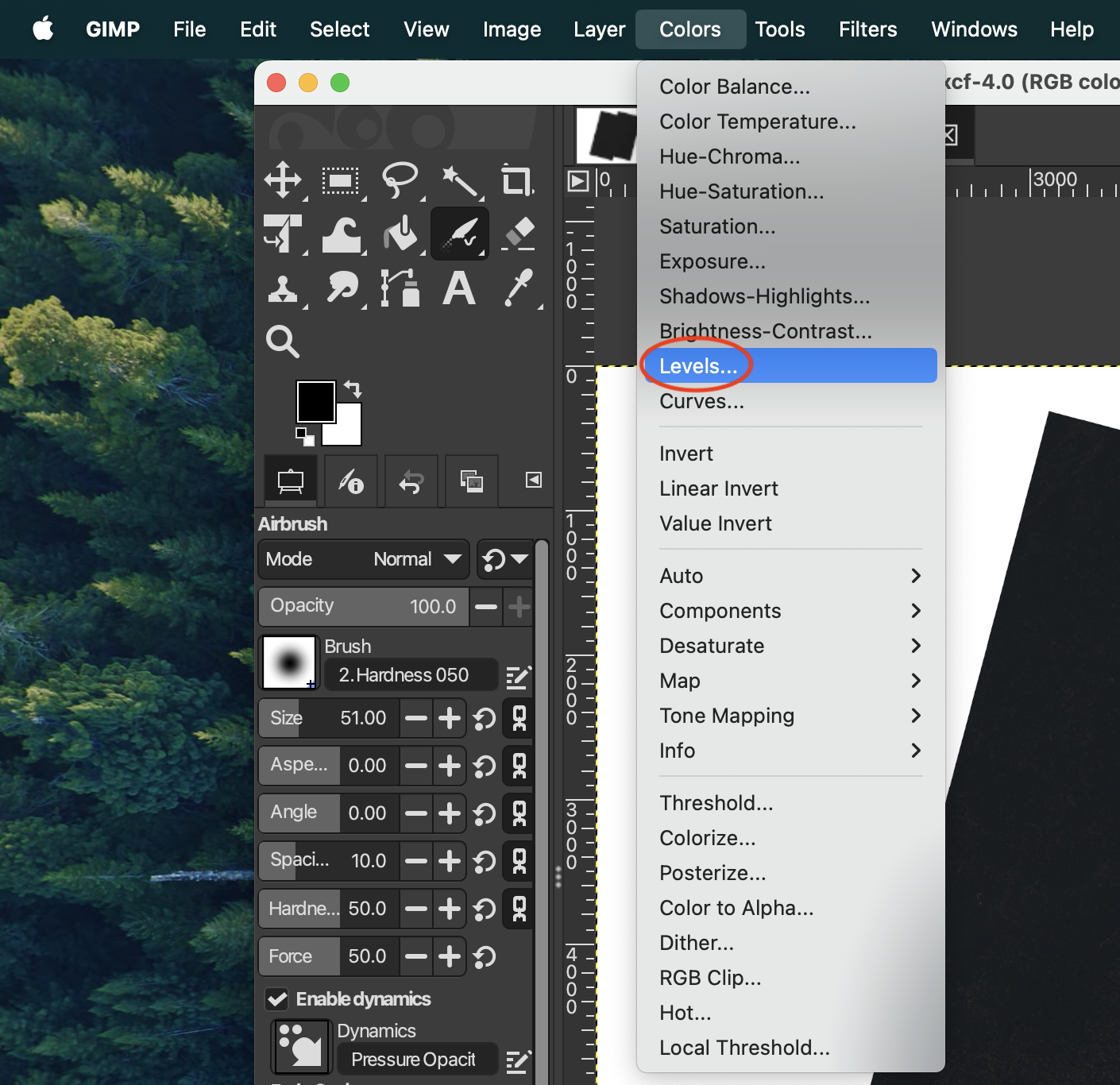Image resolution: width=1120 pixels, height=1085 pixels.
Task: Open the Images dialog tab
Action: click(x=472, y=481)
